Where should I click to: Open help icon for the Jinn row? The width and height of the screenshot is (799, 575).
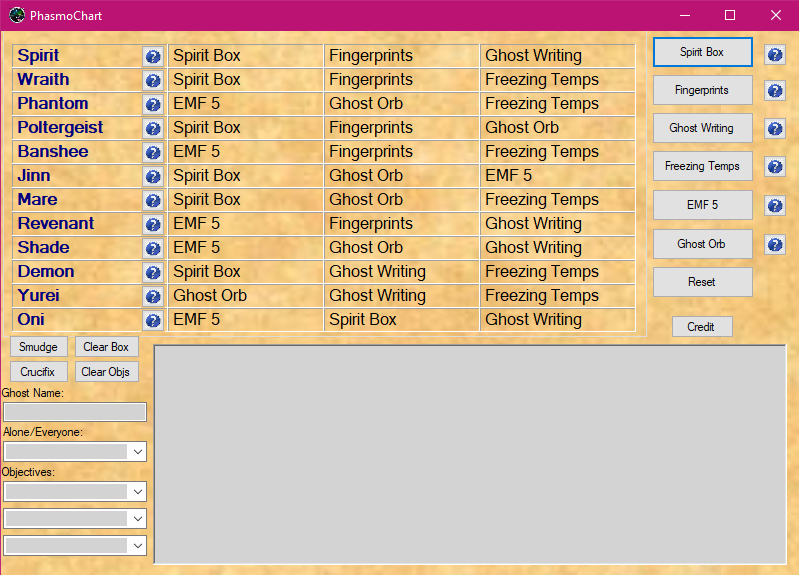click(153, 176)
